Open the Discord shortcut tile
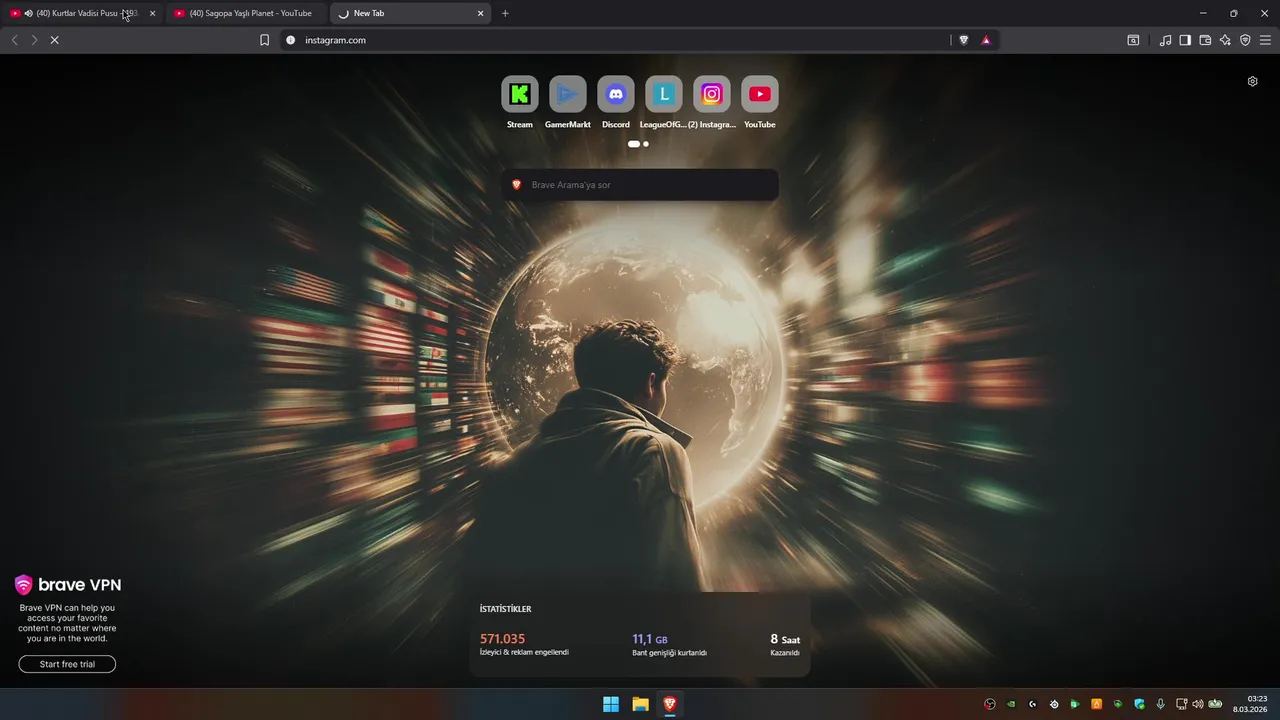This screenshot has height=720, width=1280. point(616,94)
